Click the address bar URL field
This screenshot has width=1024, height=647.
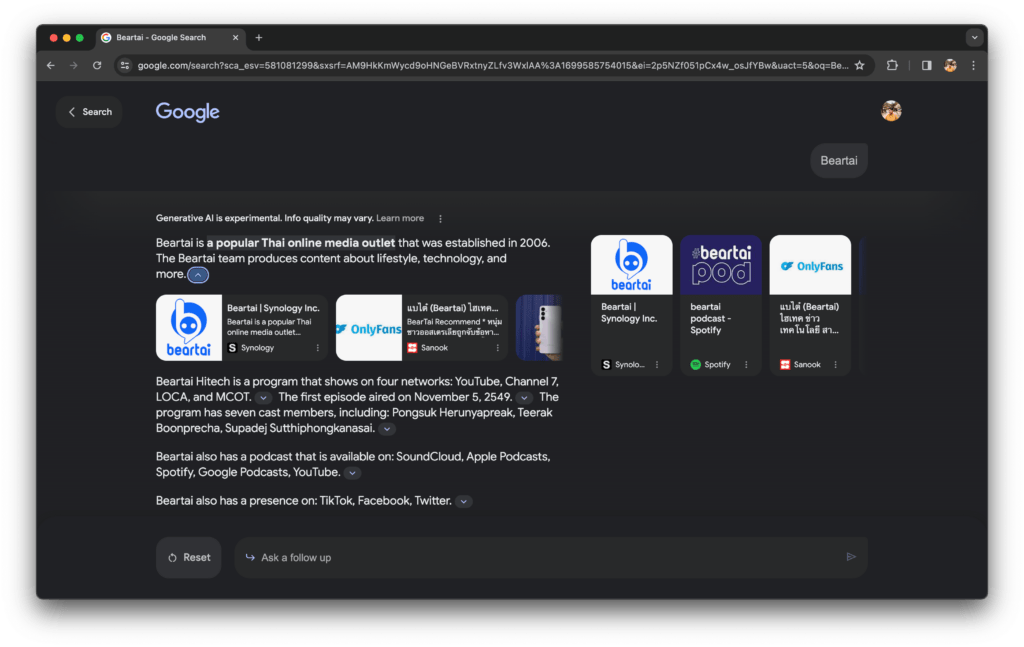point(493,65)
